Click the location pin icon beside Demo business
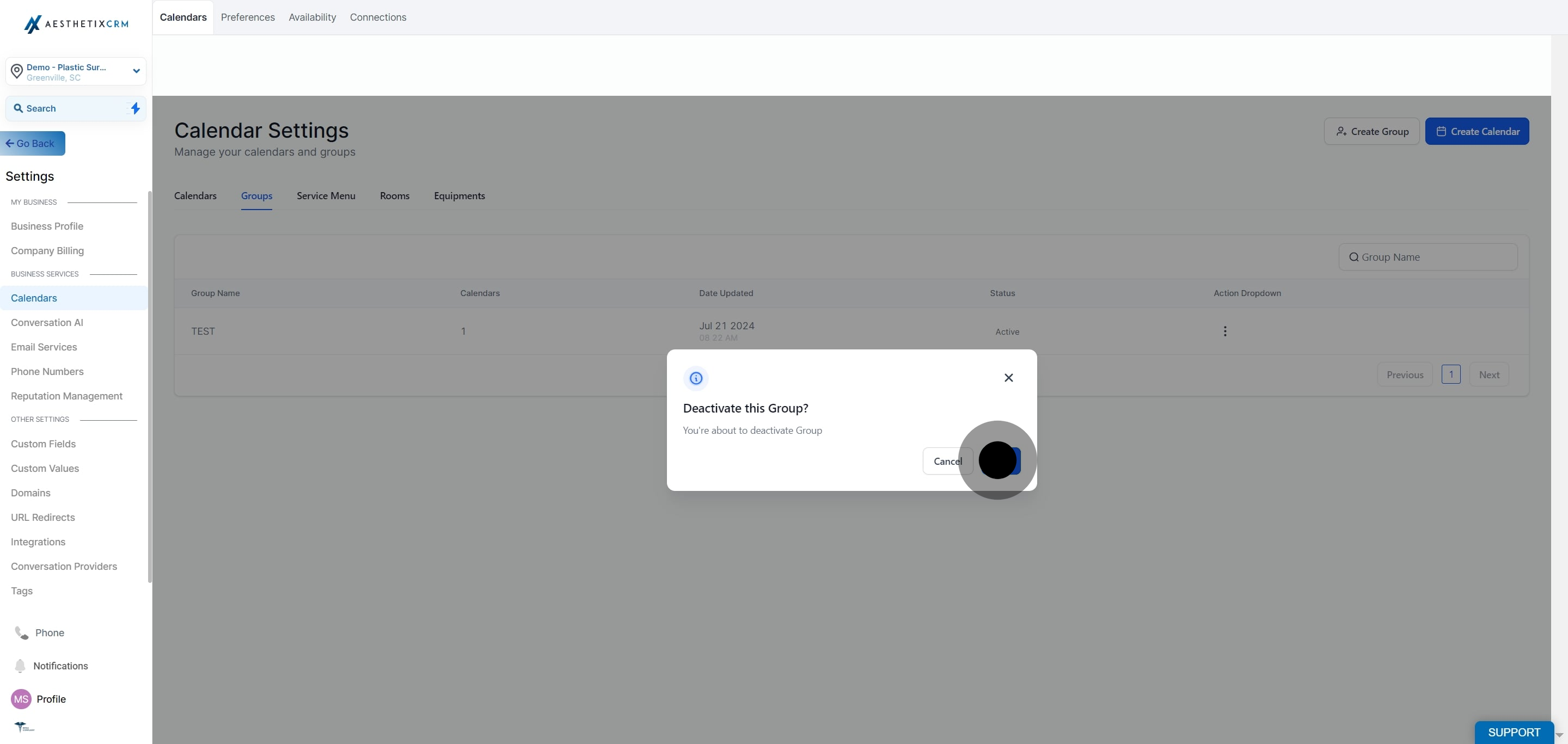Viewport: 1568px width, 744px height. click(x=17, y=71)
